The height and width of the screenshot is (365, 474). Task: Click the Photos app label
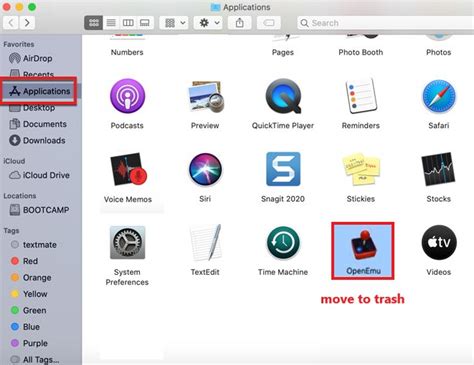pos(439,52)
